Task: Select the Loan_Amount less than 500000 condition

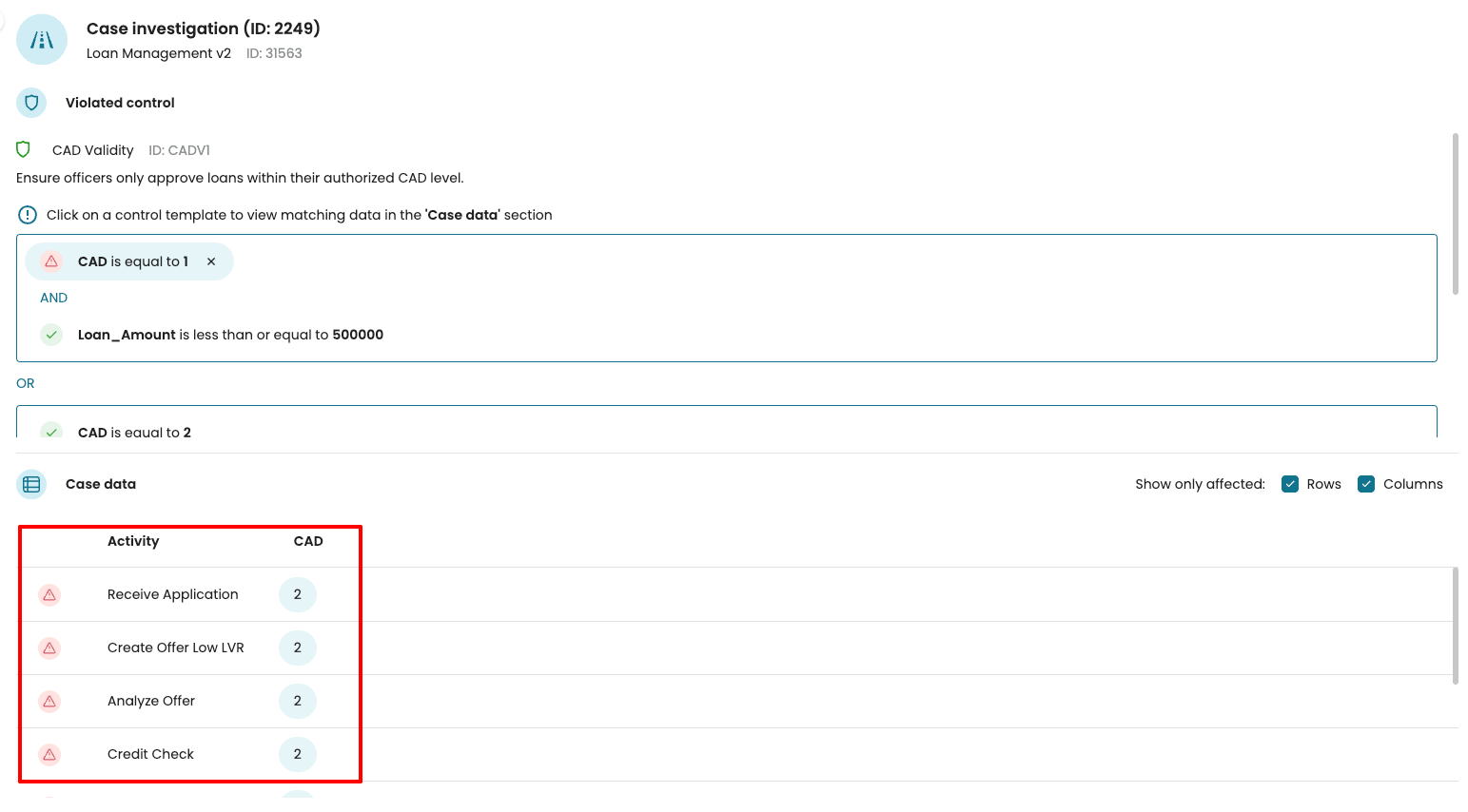Action: click(230, 335)
